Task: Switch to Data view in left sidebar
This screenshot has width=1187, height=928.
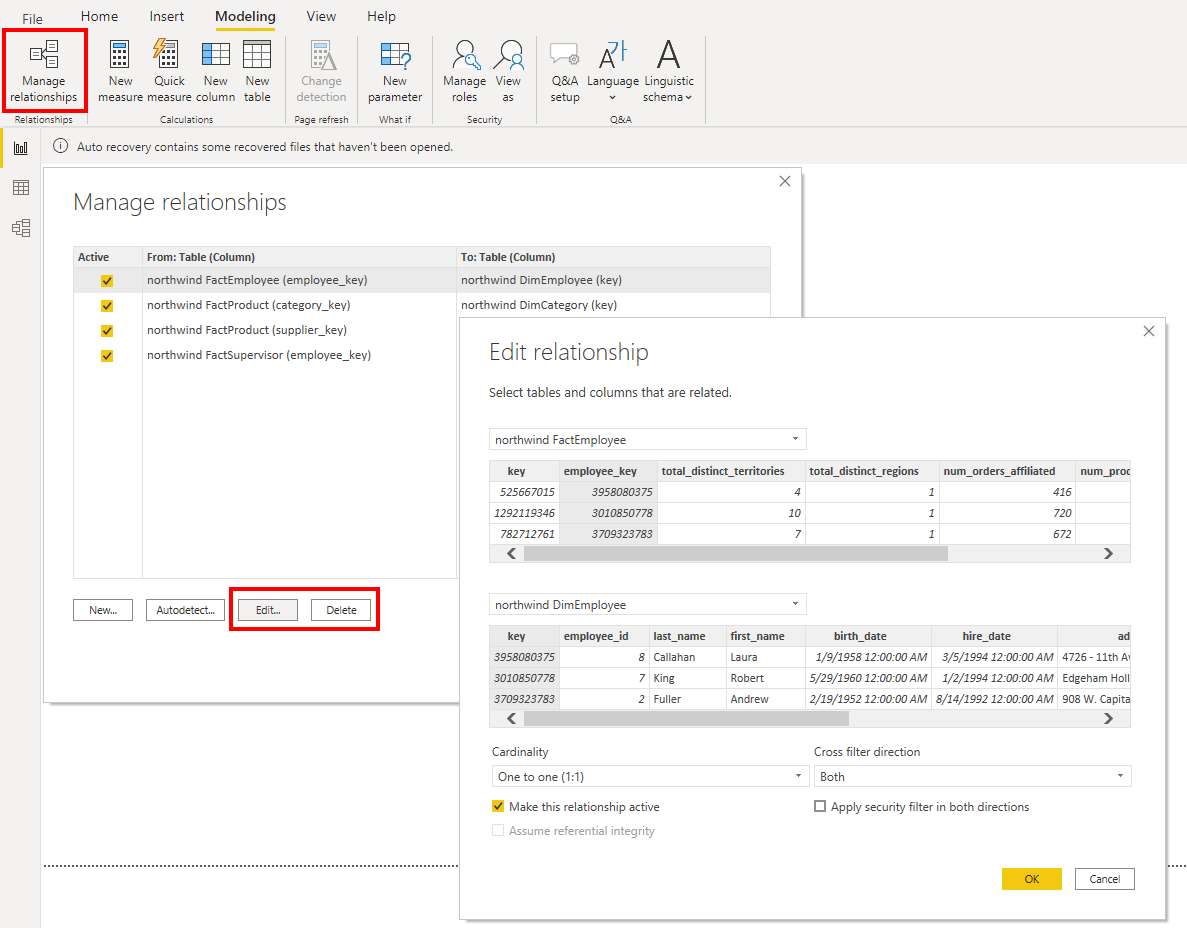Action: [21, 188]
